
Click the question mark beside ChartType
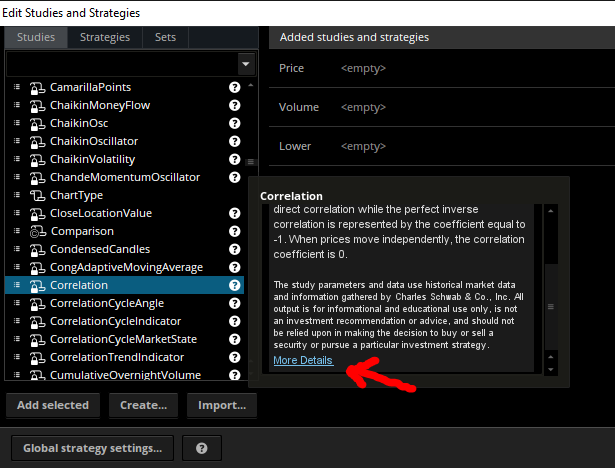coord(235,195)
